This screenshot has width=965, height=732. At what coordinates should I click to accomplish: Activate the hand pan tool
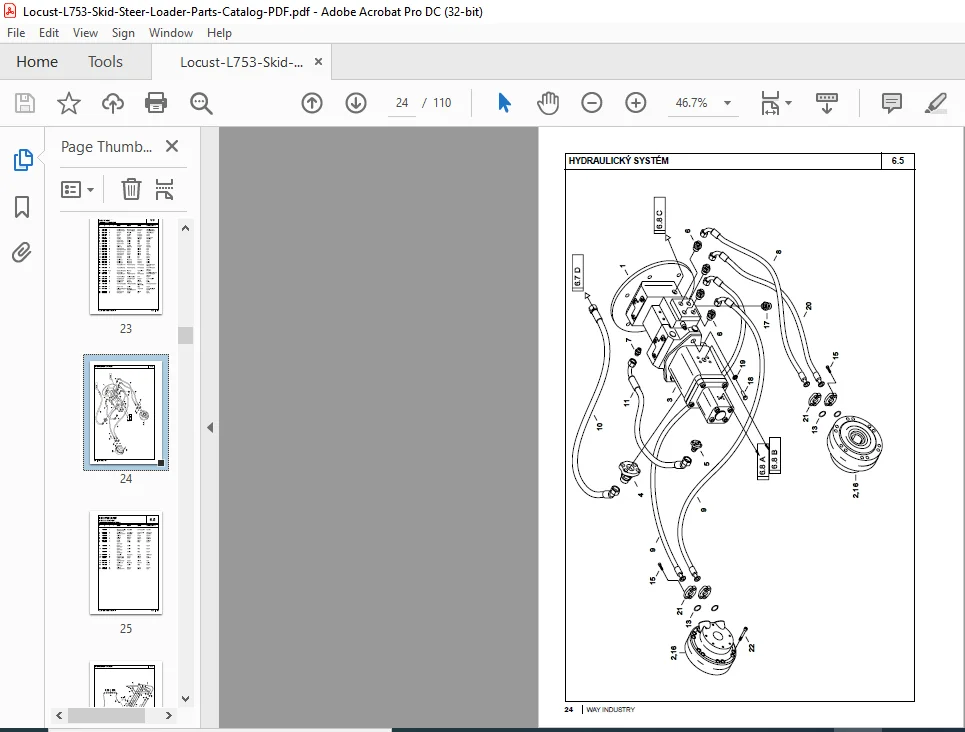click(x=548, y=103)
